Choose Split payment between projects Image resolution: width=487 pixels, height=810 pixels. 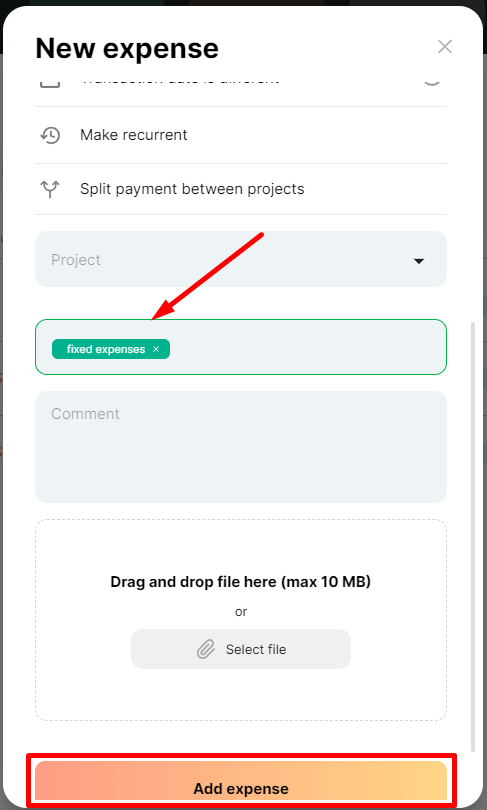click(241, 189)
